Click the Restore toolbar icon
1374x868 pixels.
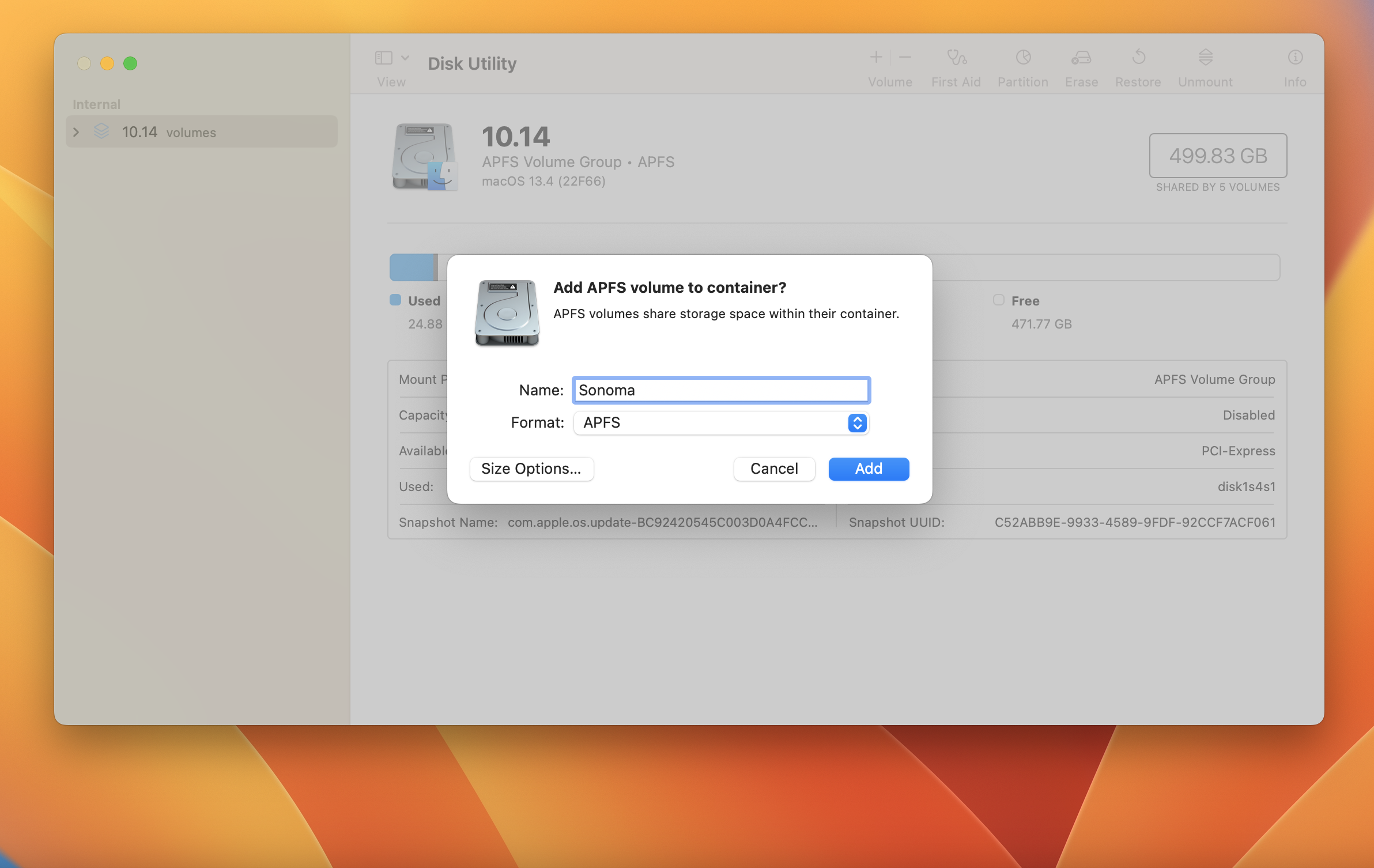click(1137, 58)
